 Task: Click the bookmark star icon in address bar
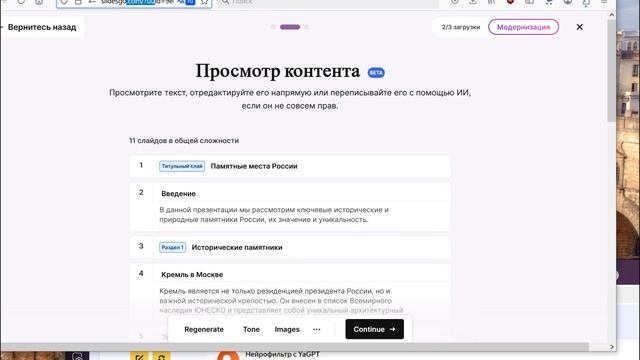204,2
